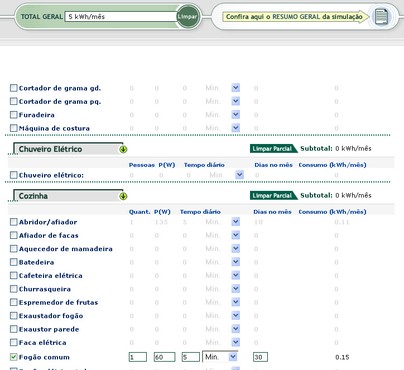Check the Cortador de grama pq. checkbox

point(13,101)
